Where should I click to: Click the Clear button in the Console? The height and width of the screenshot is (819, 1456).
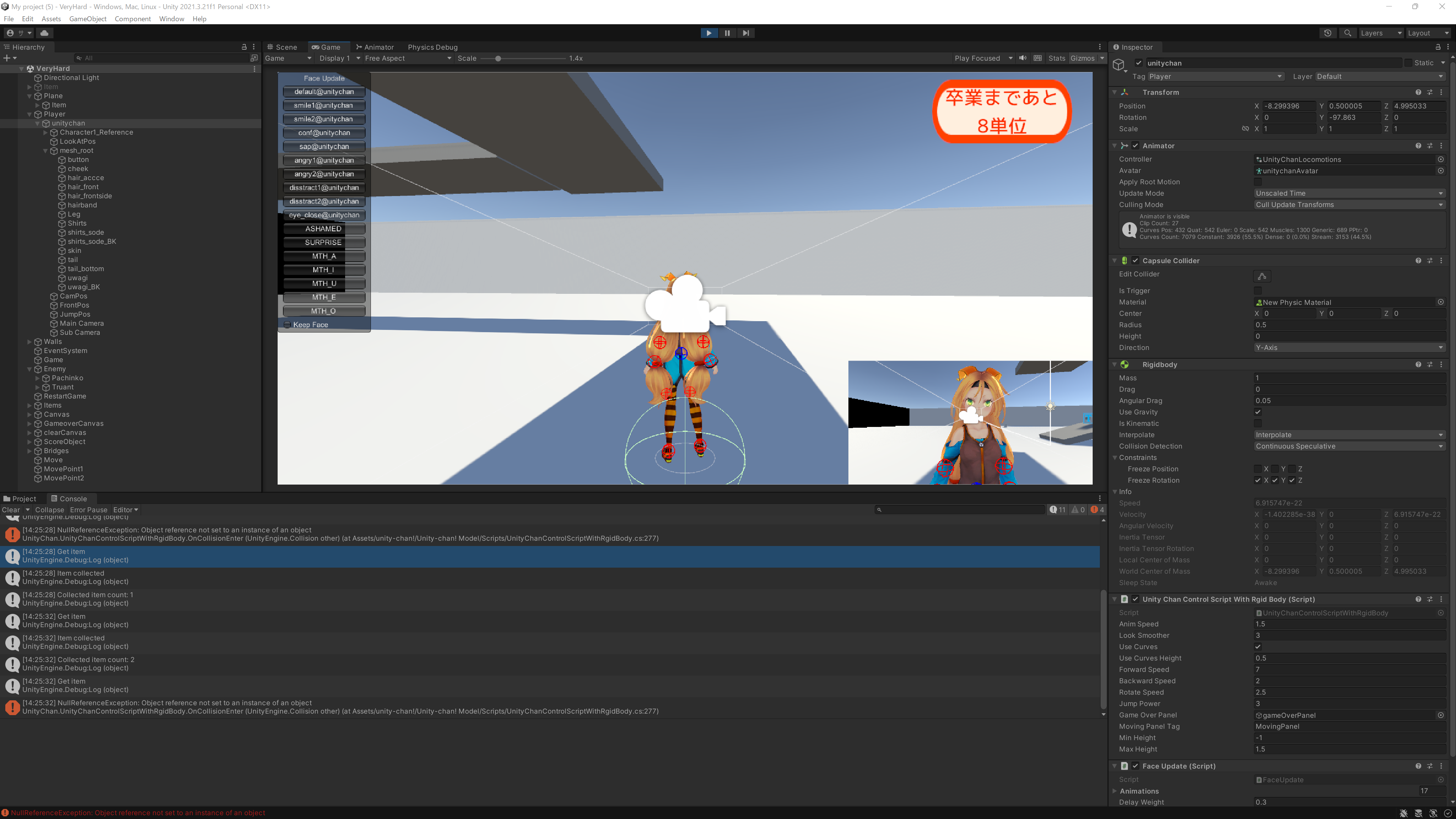[11, 510]
